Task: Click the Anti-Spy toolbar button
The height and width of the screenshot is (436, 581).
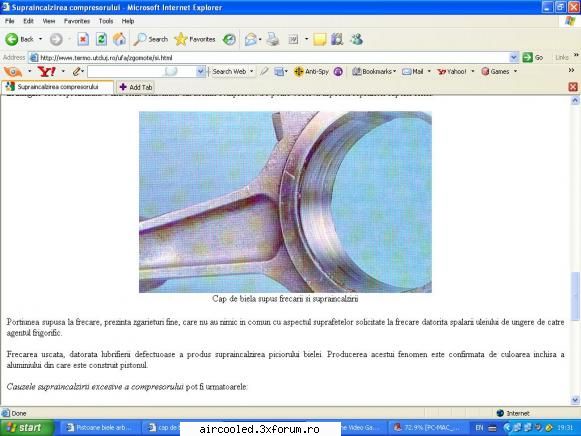Action: (311, 71)
